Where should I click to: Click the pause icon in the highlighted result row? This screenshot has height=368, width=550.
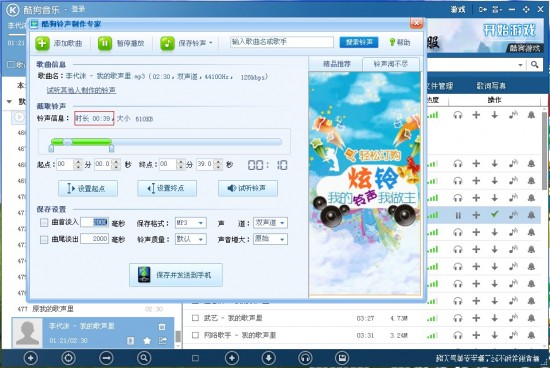click(x=458, y=215)
